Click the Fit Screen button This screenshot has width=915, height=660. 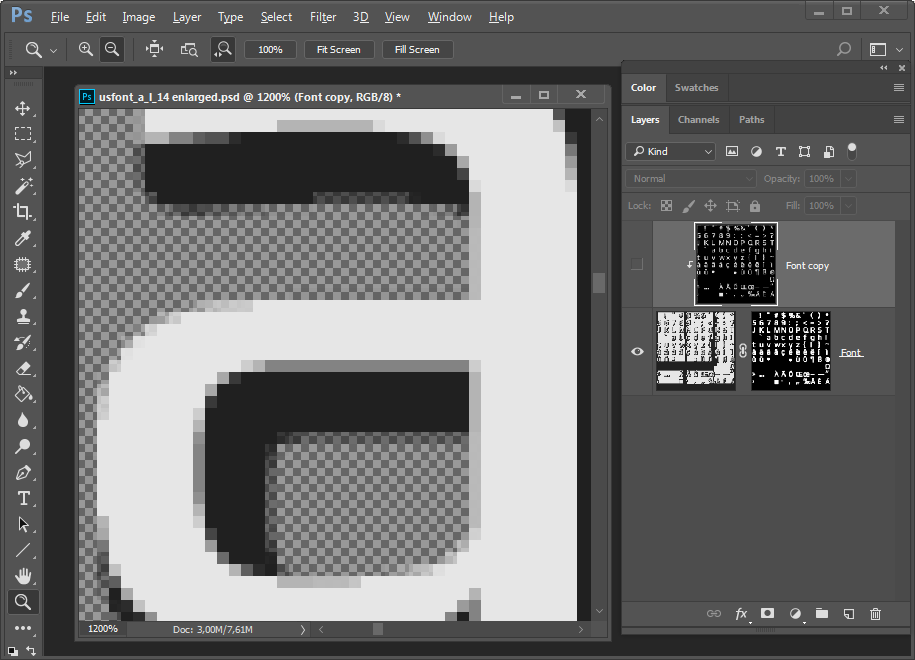pyautogui.click(x=338, y=50)
